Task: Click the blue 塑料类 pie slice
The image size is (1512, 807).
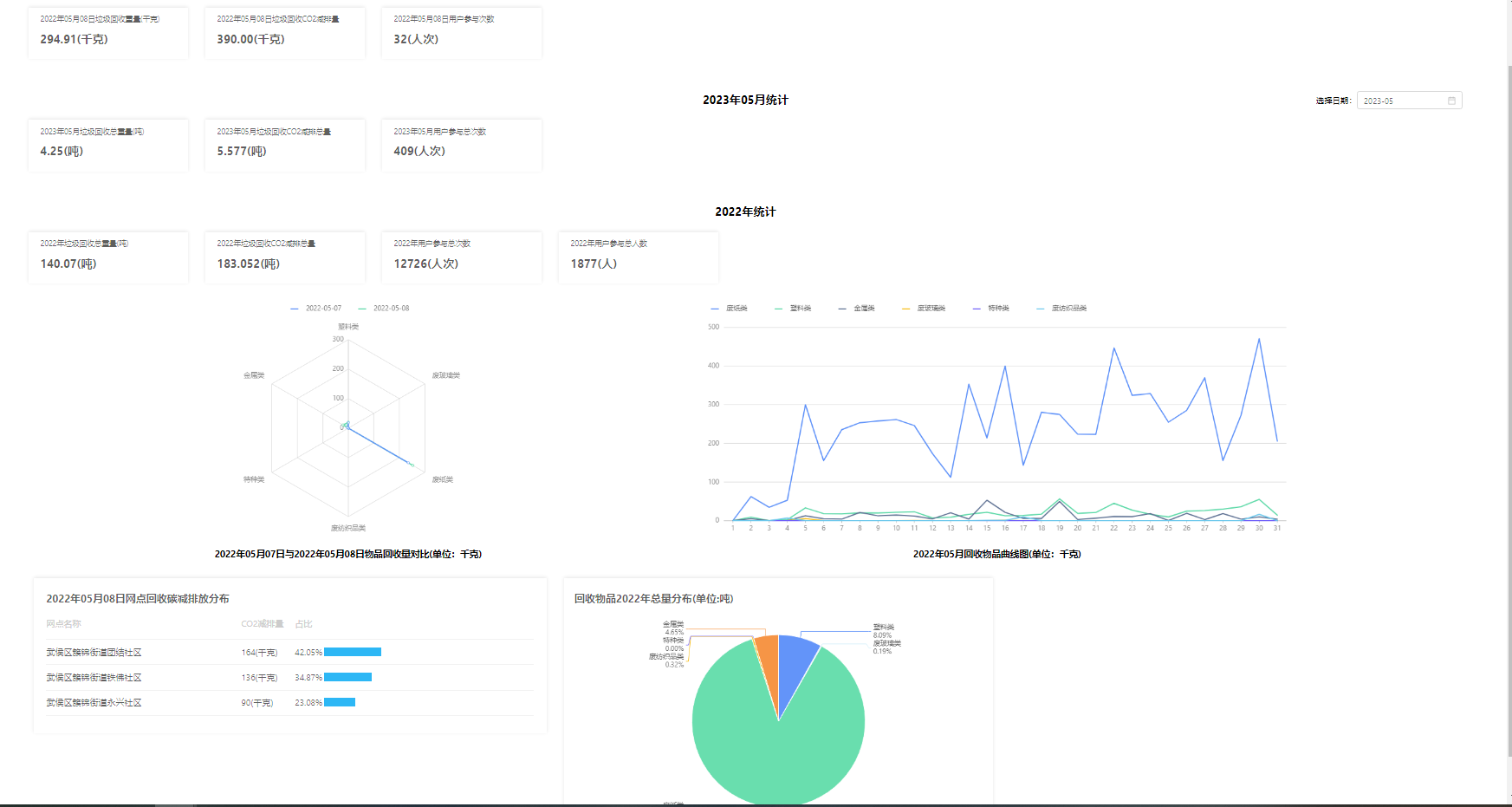Action: 795,661
